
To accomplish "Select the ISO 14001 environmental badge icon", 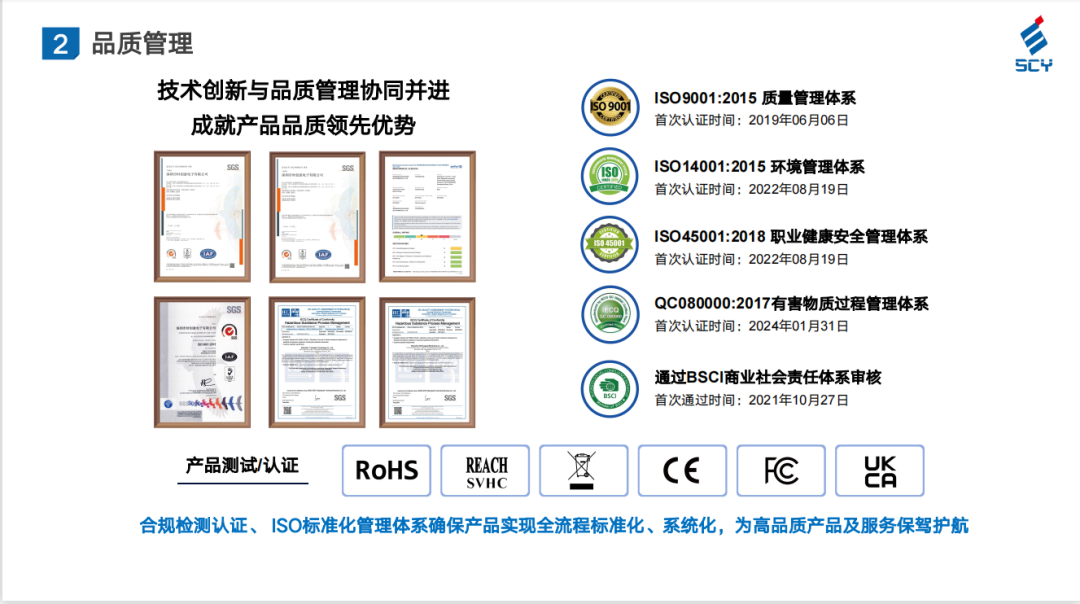I will click(x=609, y=175).
